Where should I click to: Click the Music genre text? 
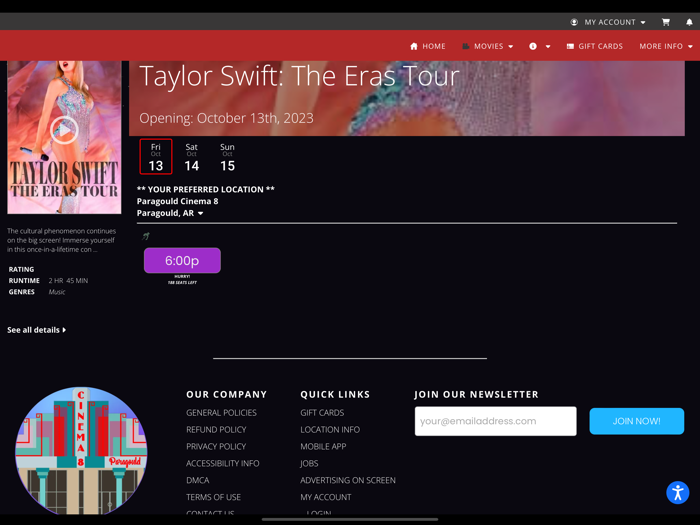coord(57,292)
